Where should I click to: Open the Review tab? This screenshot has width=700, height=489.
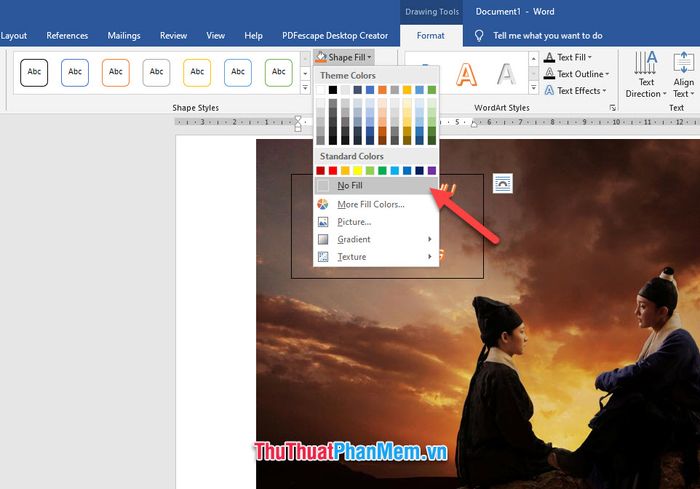tap(173, 35)
